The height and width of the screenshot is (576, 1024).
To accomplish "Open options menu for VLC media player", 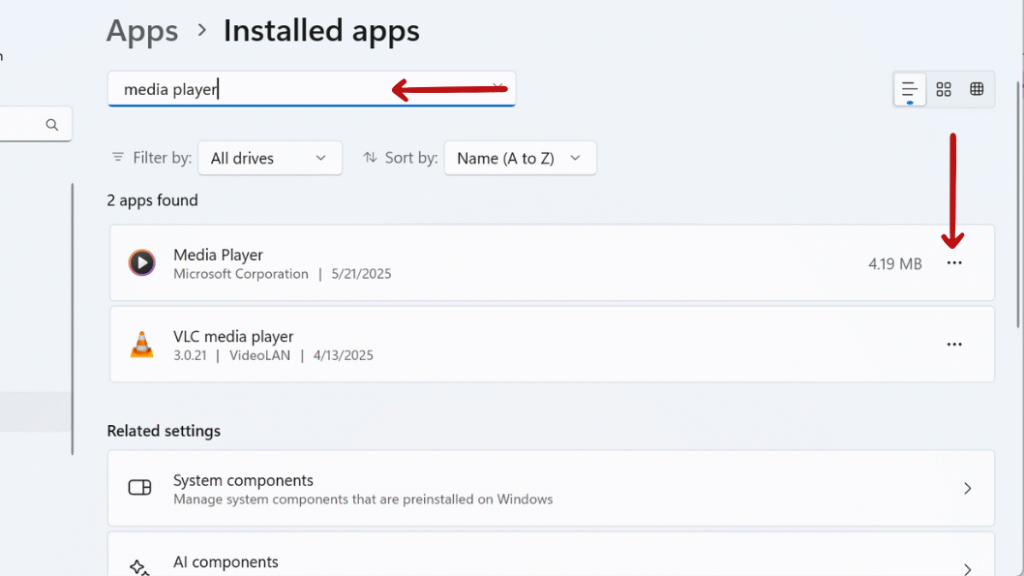I will [954, 344].
